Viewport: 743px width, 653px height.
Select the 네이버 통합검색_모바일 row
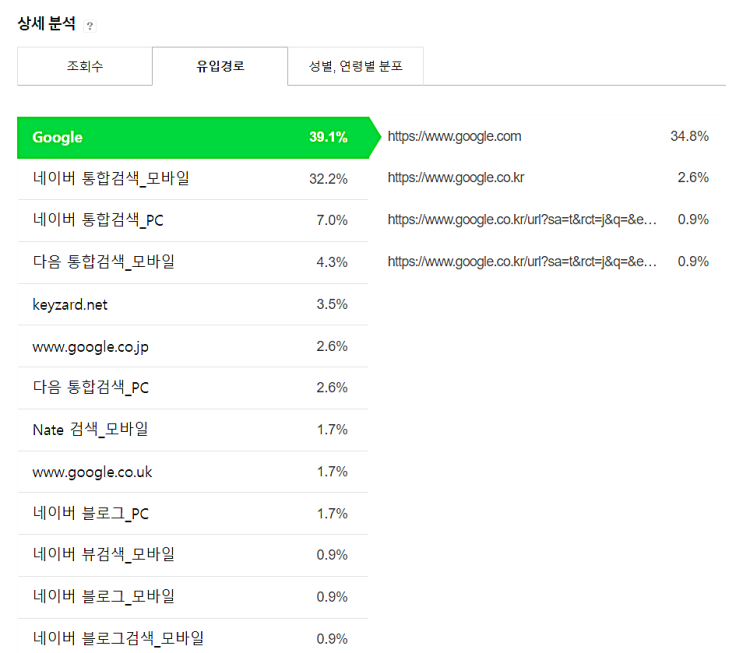tap(193, 179)
